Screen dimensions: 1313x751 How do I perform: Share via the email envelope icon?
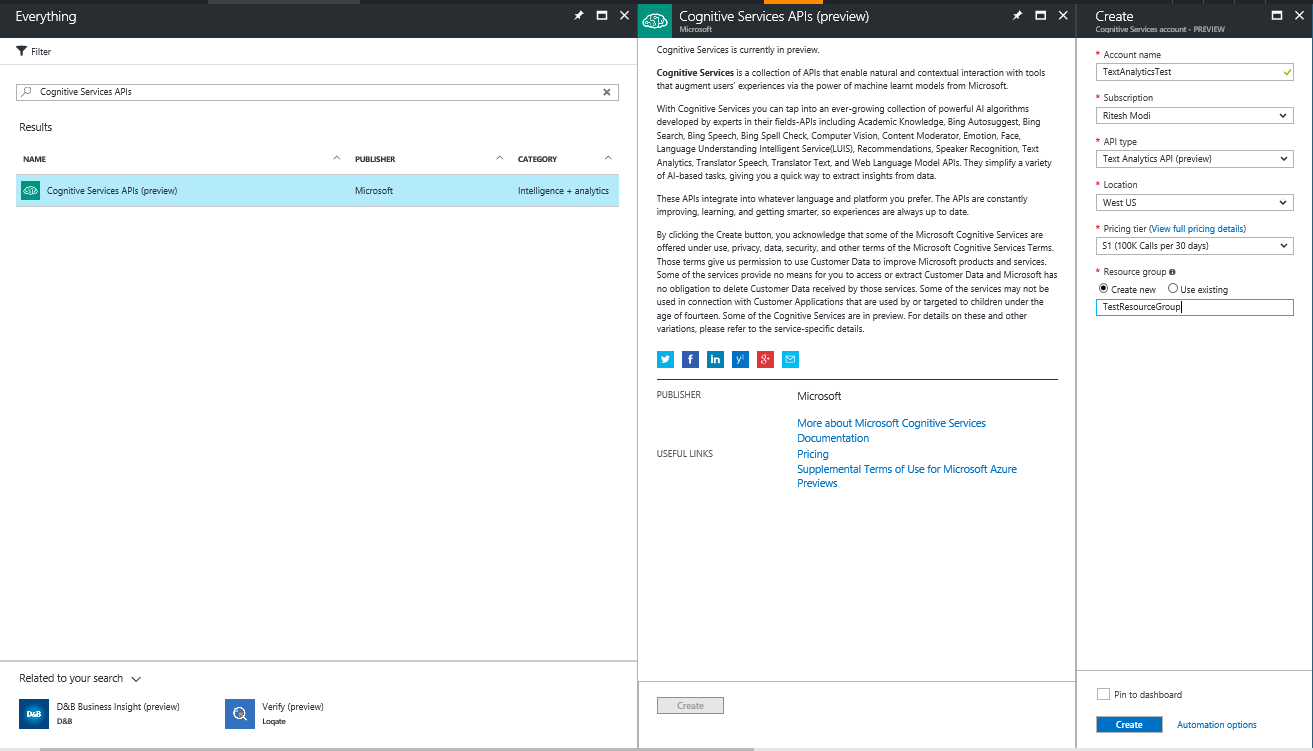790,359
